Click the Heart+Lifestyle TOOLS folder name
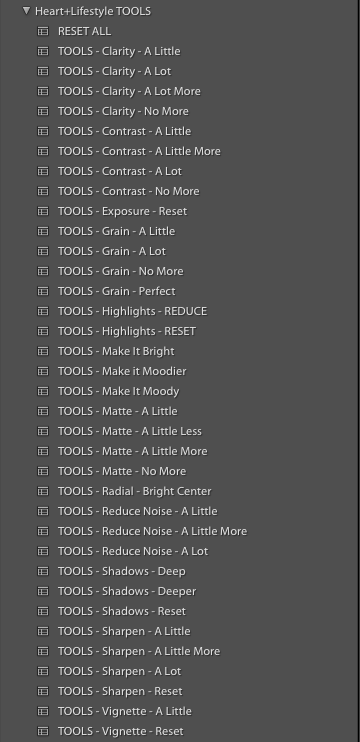 pos(93,11)
